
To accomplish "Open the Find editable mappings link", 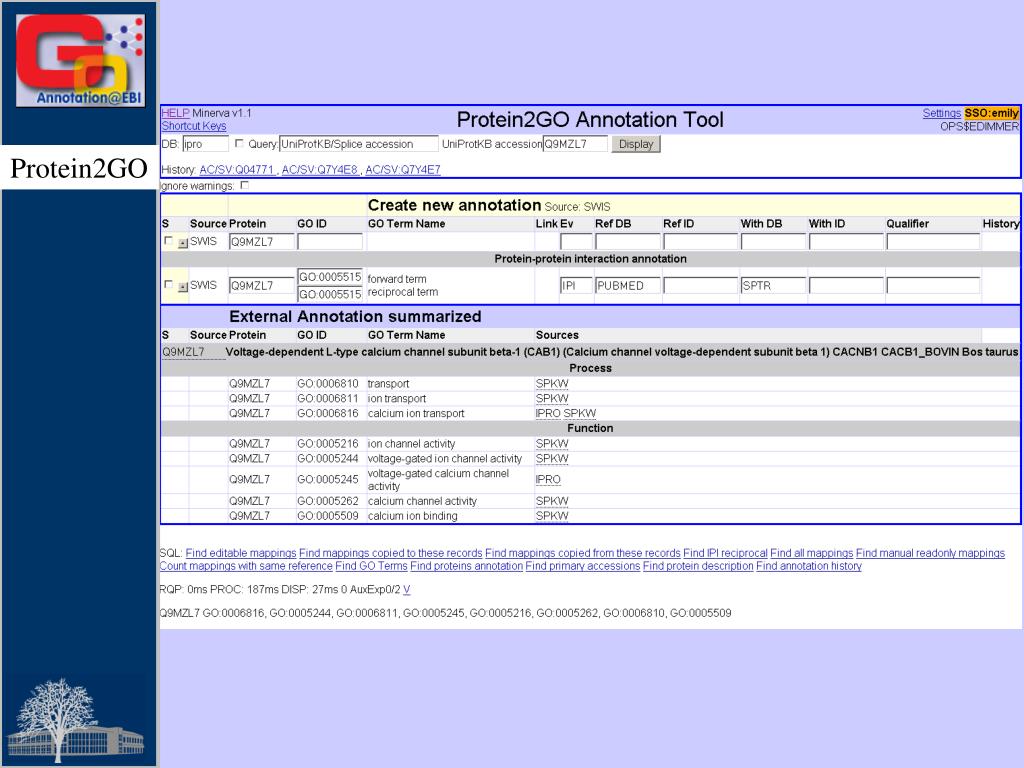I will [241, 553].
